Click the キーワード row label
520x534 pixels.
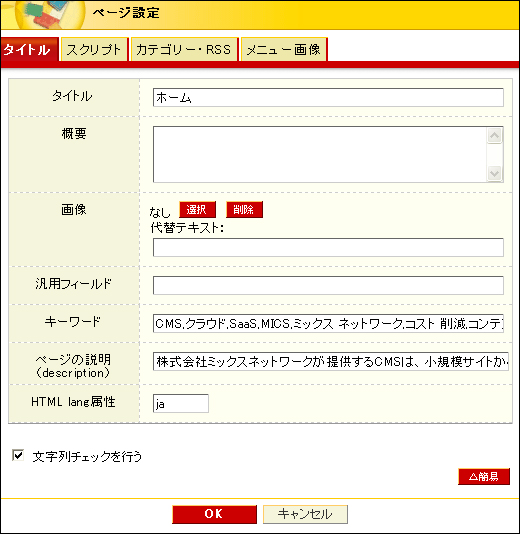(x=73, y=321)
